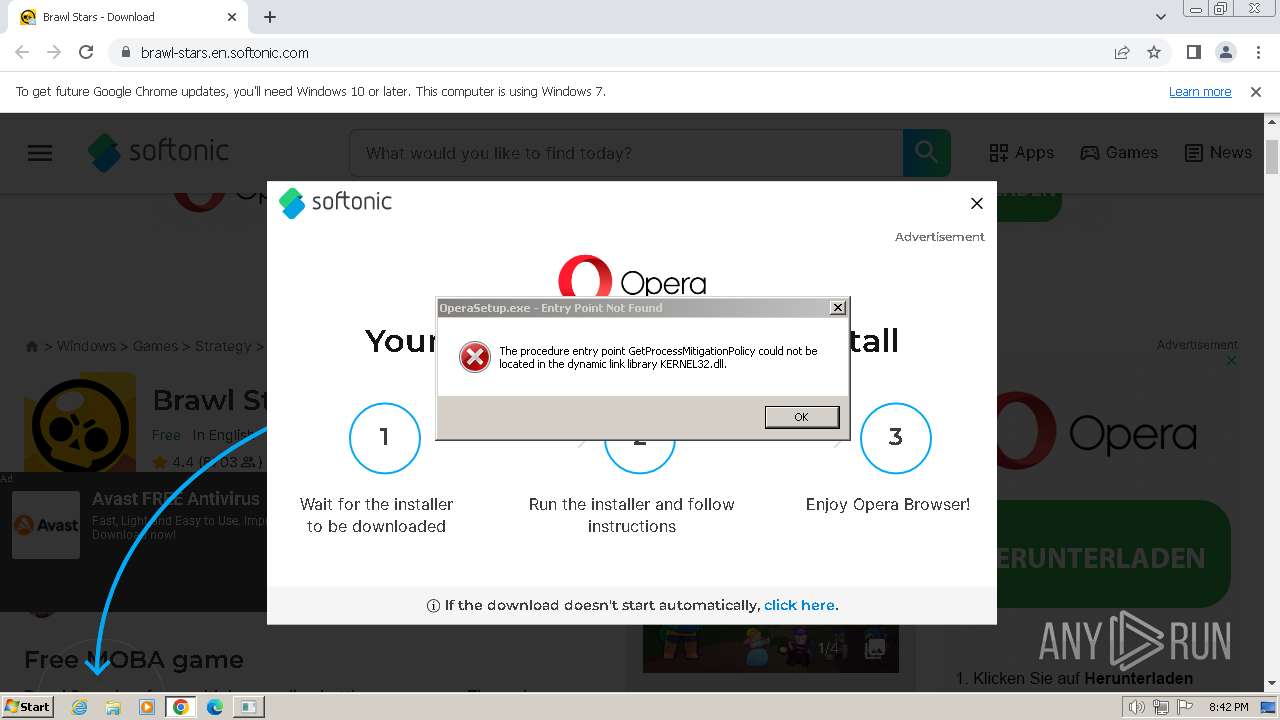Viewport: 1280px width, 720px height.
Task: Open a new browser tab
Action: tap(270, 17)
